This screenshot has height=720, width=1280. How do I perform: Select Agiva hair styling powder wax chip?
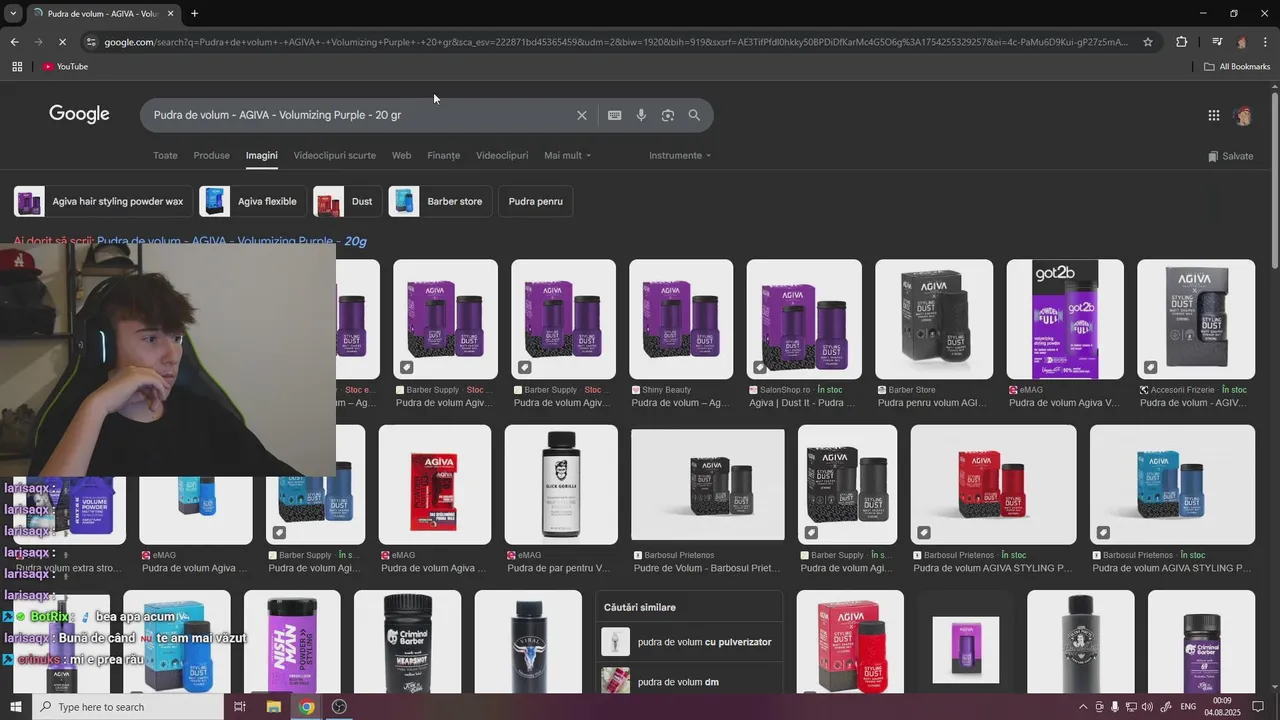102,201
